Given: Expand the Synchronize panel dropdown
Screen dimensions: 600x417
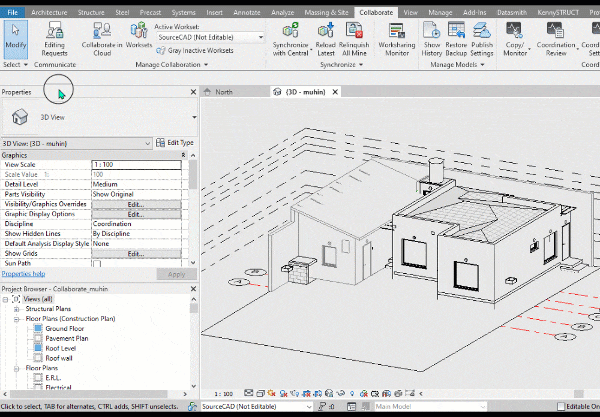Looking at the screenshot, I should [361, 65].
